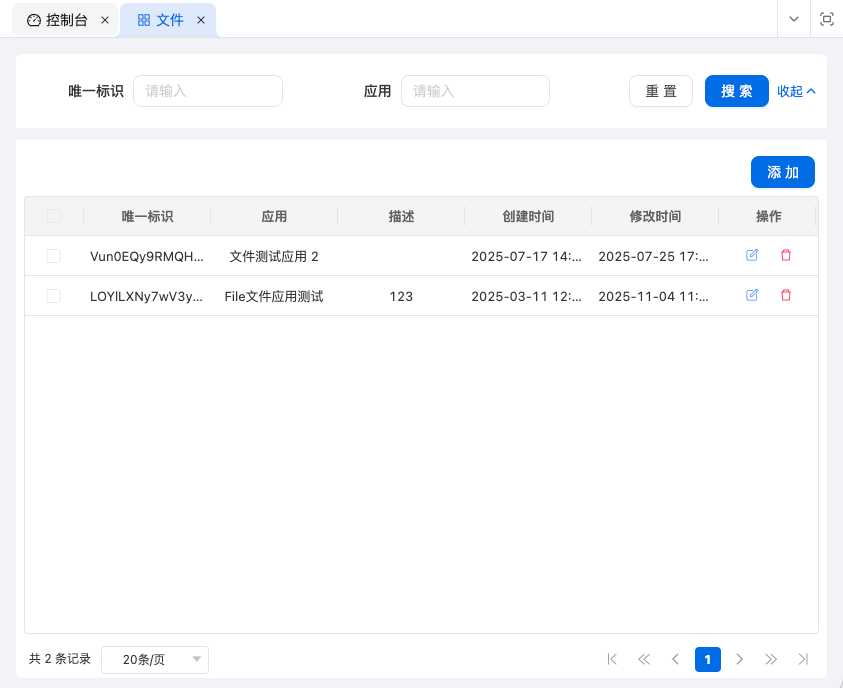The width and height of the screenshot is (843, 688).
Task: Click edit icon for File文件应用测试 row
Action: (x=752, y=295)
